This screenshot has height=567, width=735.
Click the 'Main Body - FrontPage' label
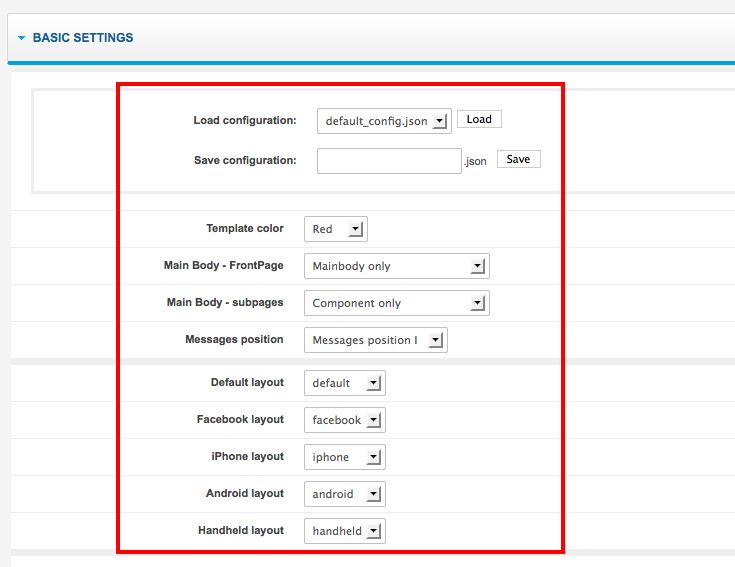pos(224,265)
